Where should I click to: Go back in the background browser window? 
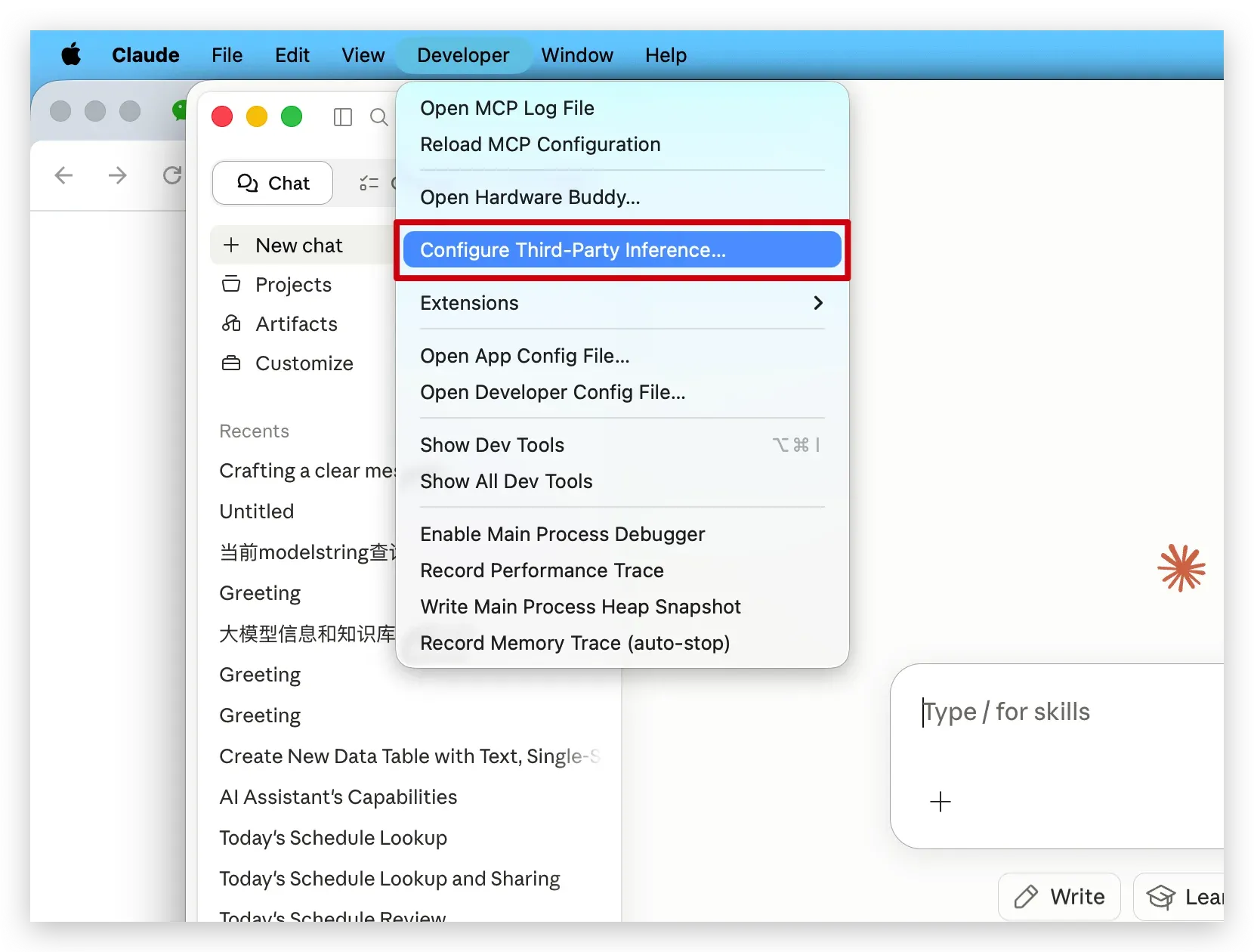pyautogui.click(x=64, y=175)
